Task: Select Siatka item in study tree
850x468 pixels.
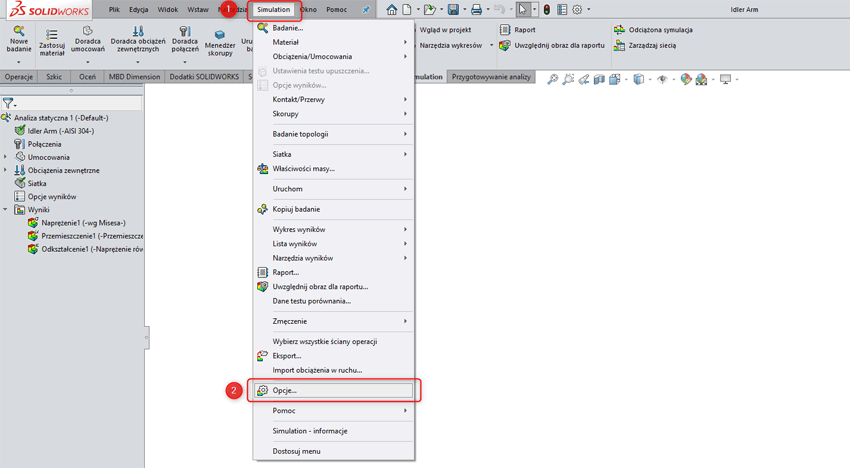Action: [x=31, y=183]
